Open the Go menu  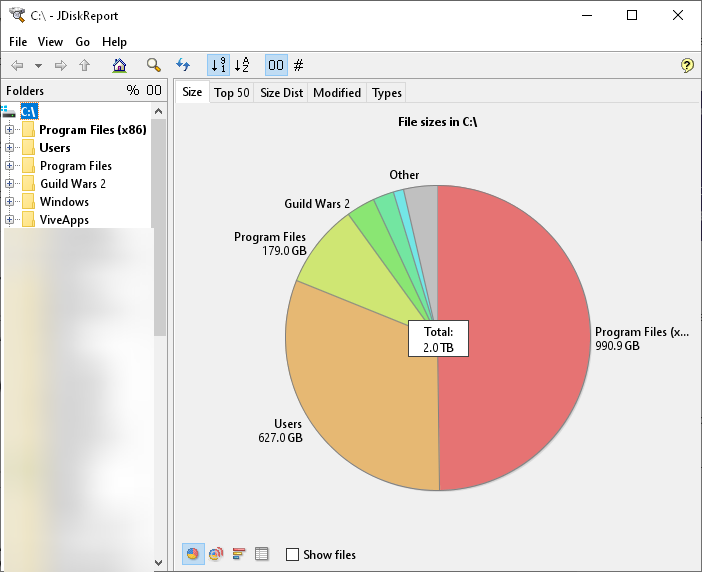click(82, 42)
